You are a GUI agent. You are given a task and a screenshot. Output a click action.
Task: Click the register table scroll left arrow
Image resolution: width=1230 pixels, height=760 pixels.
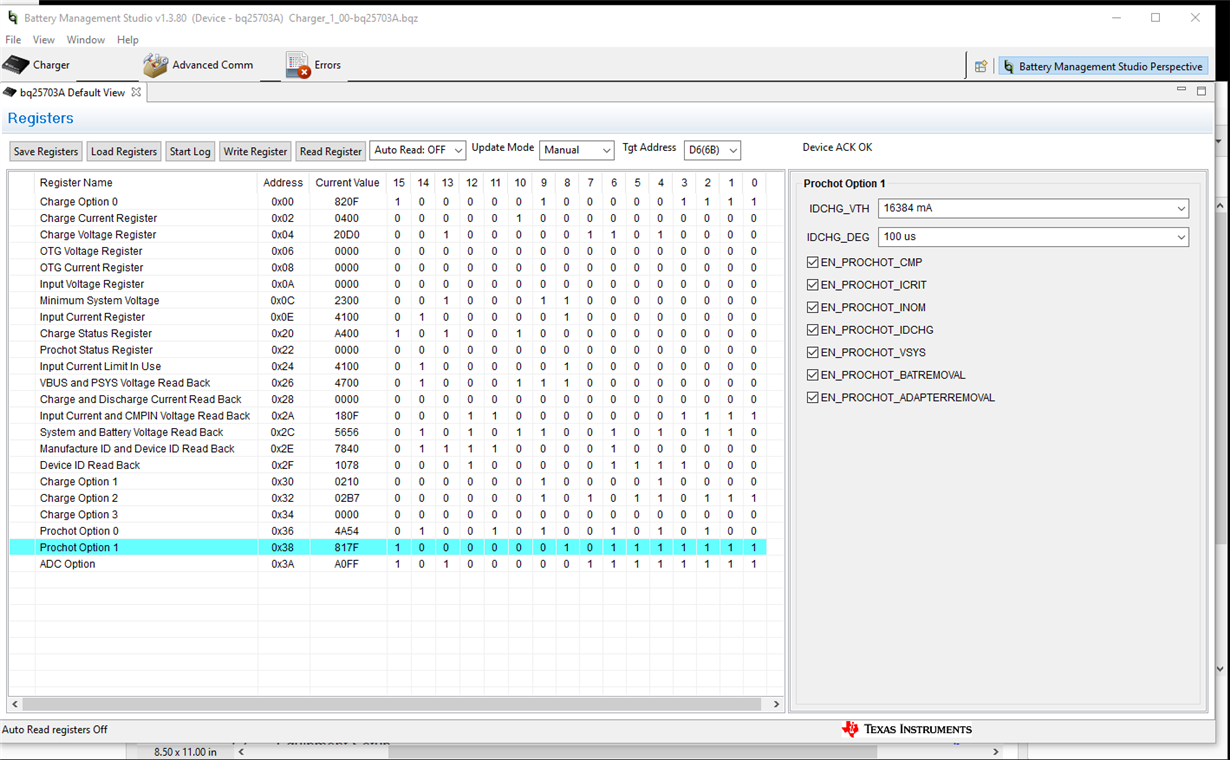[15, 704]
